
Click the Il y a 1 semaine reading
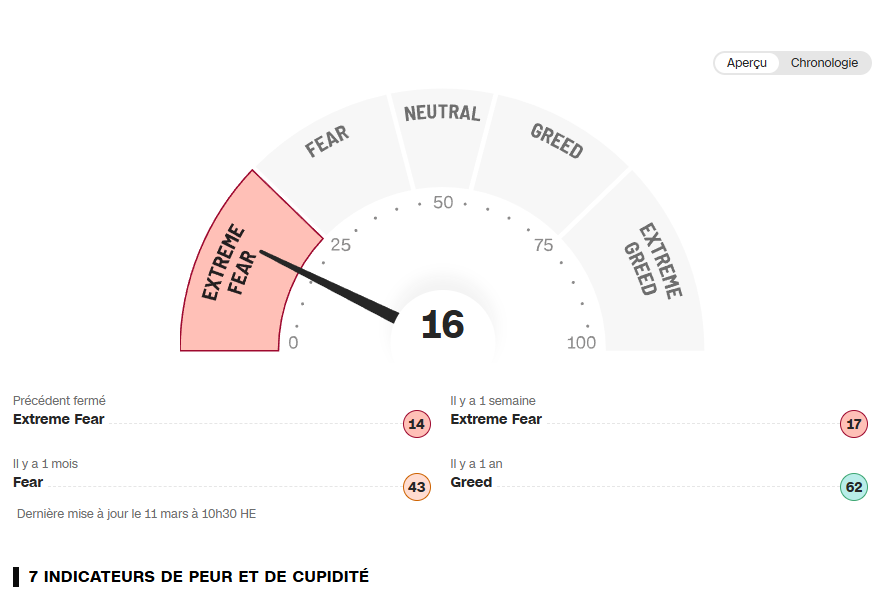pos(496,420)
